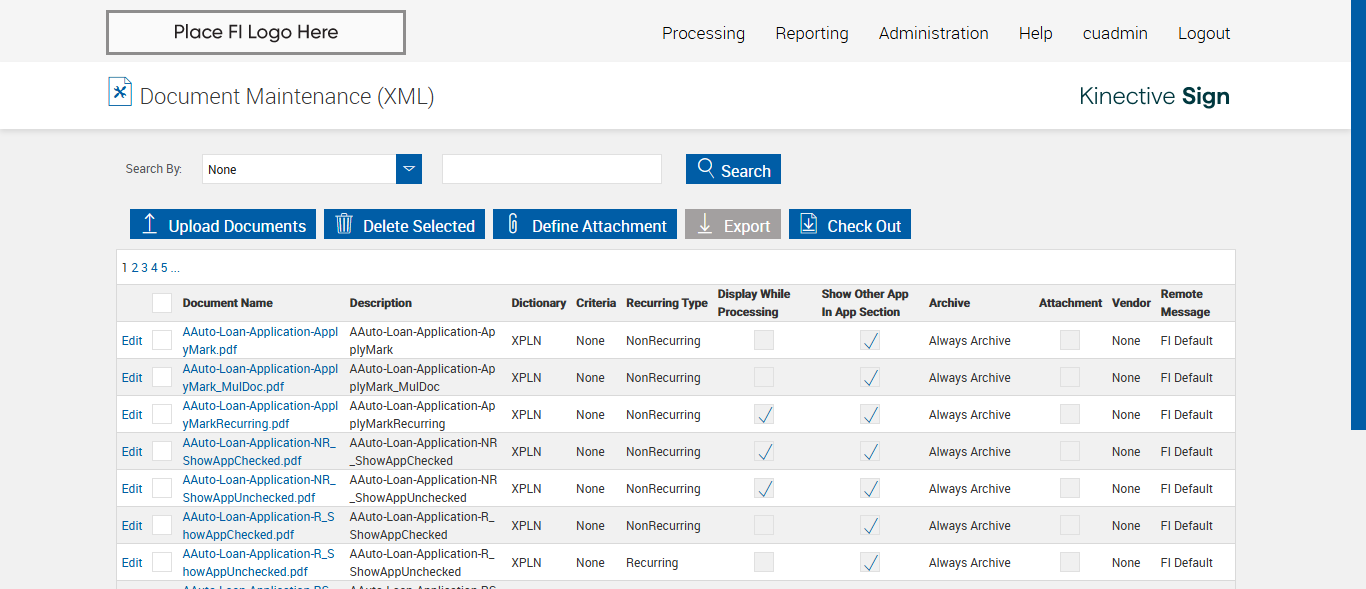Go to page 3 of results
The image size is (1366, 589).
(144, 267)
